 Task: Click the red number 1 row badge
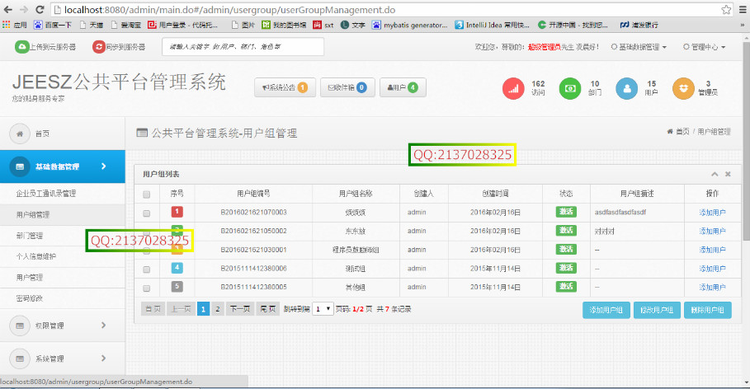click(x=177, y=211)
